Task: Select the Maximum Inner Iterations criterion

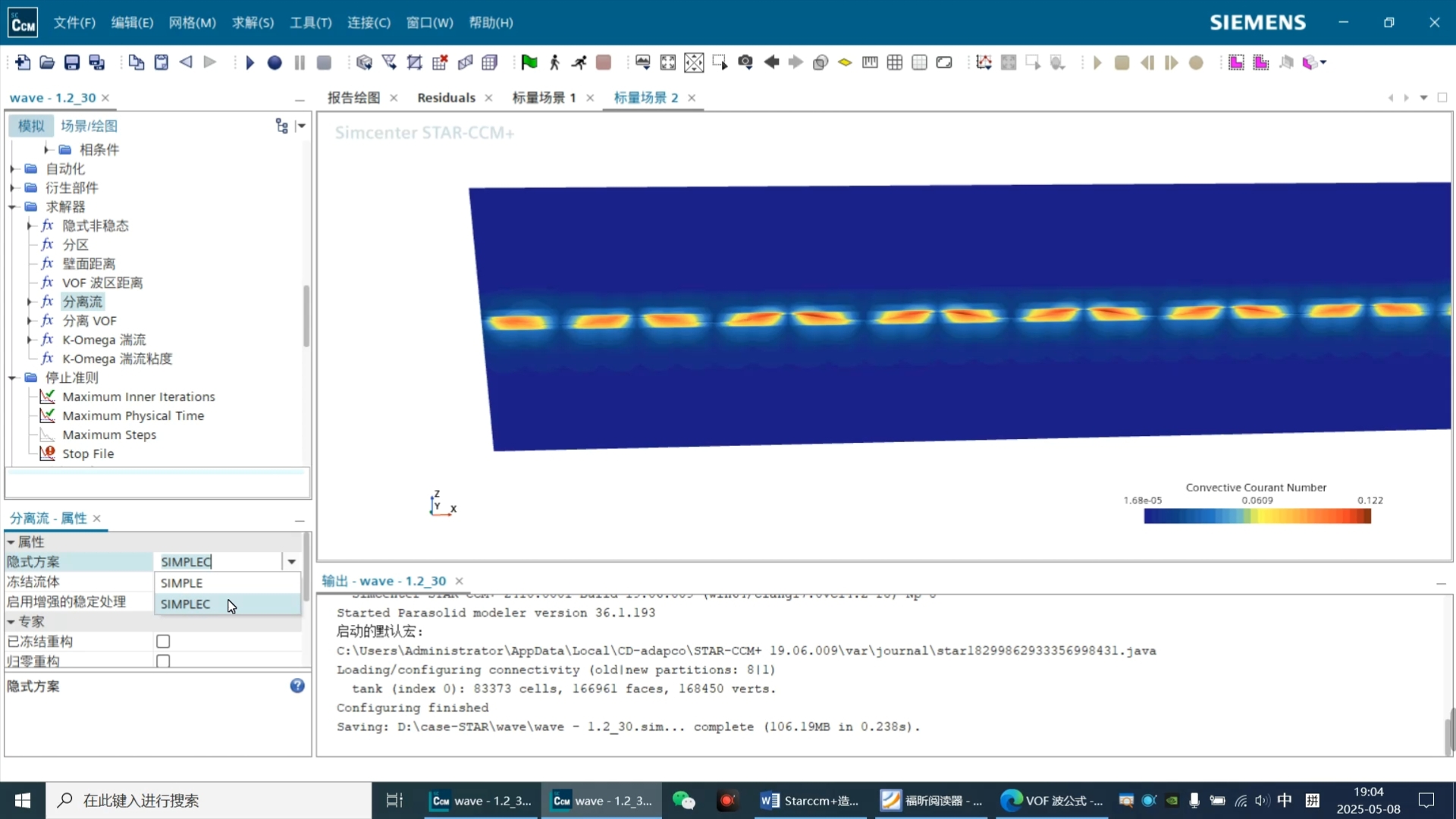Action: 138,397
